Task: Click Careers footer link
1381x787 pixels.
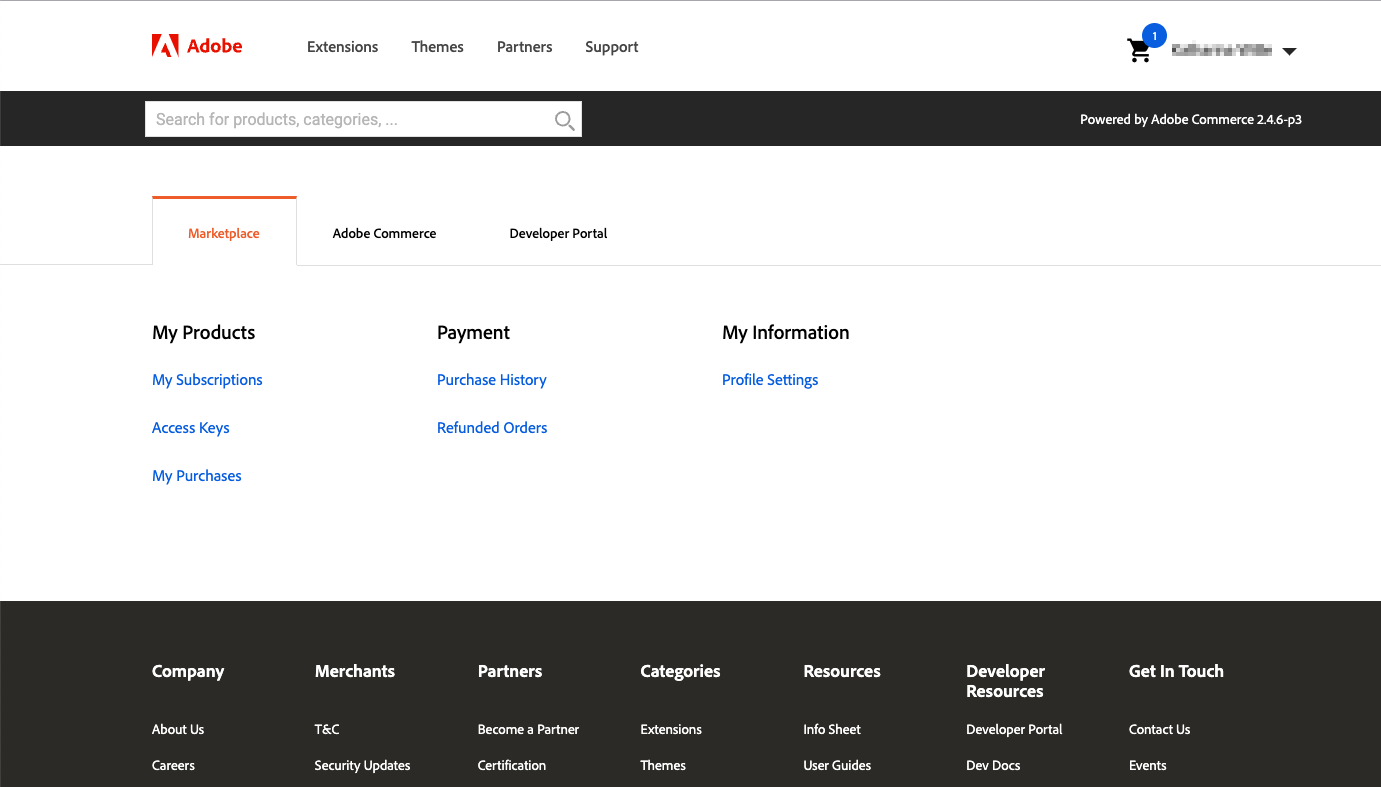Action: [173, 765]
